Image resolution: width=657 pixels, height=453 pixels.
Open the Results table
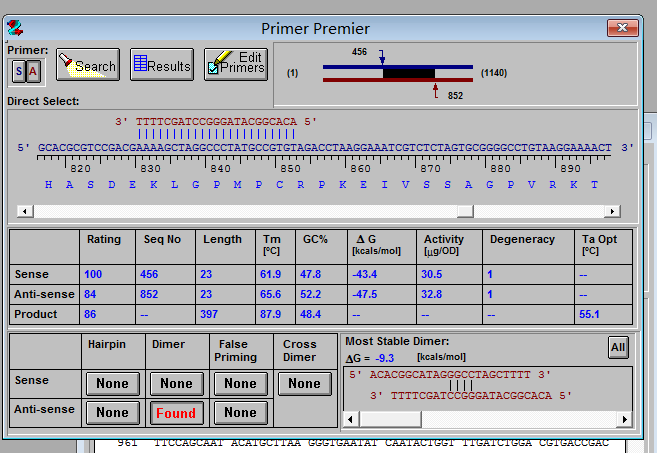[x=162, y=65]
